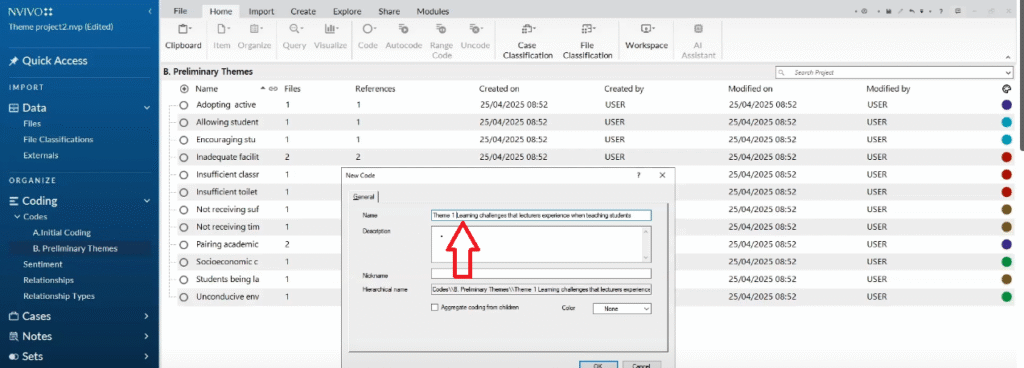Image resolution: width=1024 pixels, height=368 pixels.
Task: Open Sentiment in navigation pane
Action: 42,264
